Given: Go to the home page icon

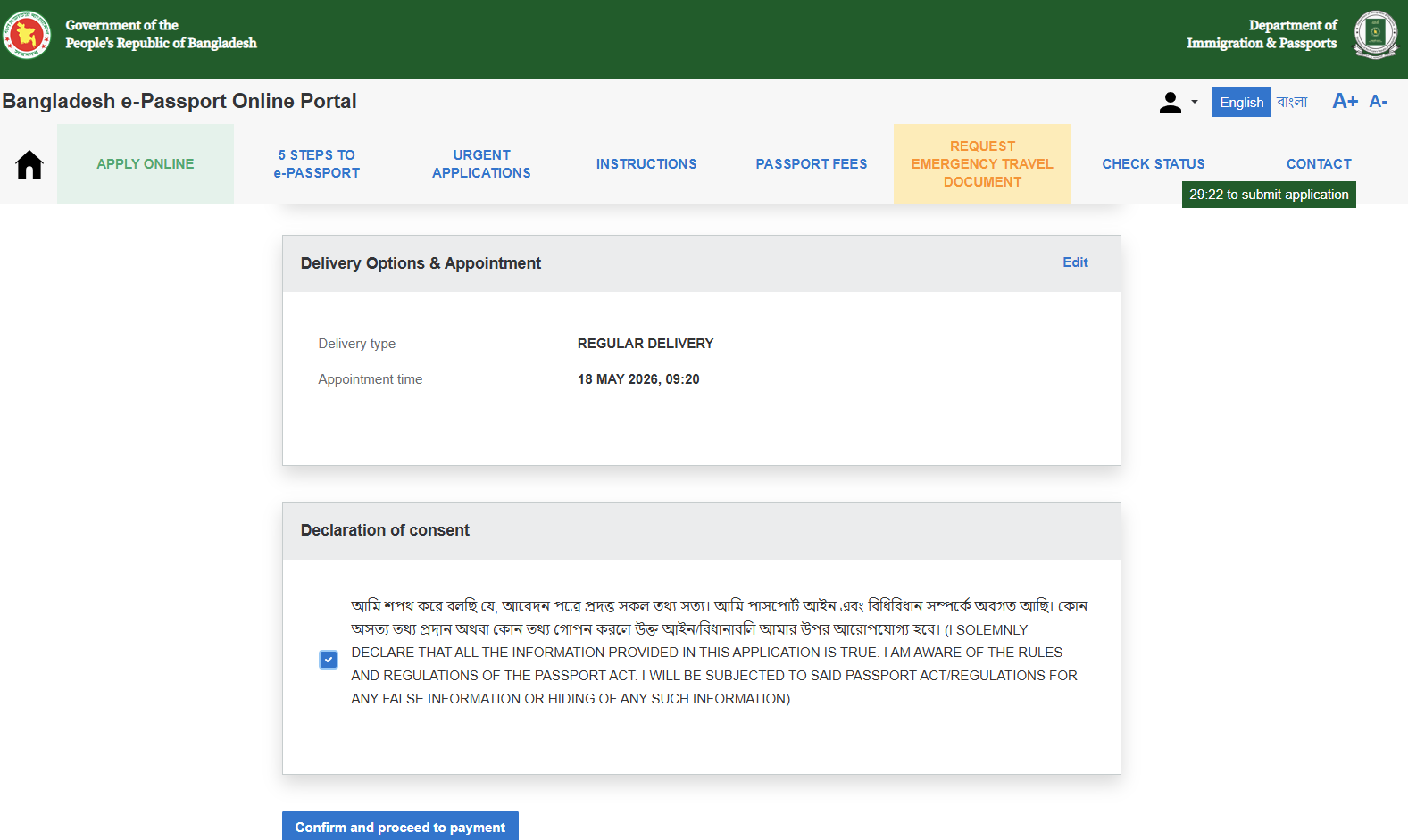Looking at the screenshot, I should pyautogui.click(x=29, y=164).
